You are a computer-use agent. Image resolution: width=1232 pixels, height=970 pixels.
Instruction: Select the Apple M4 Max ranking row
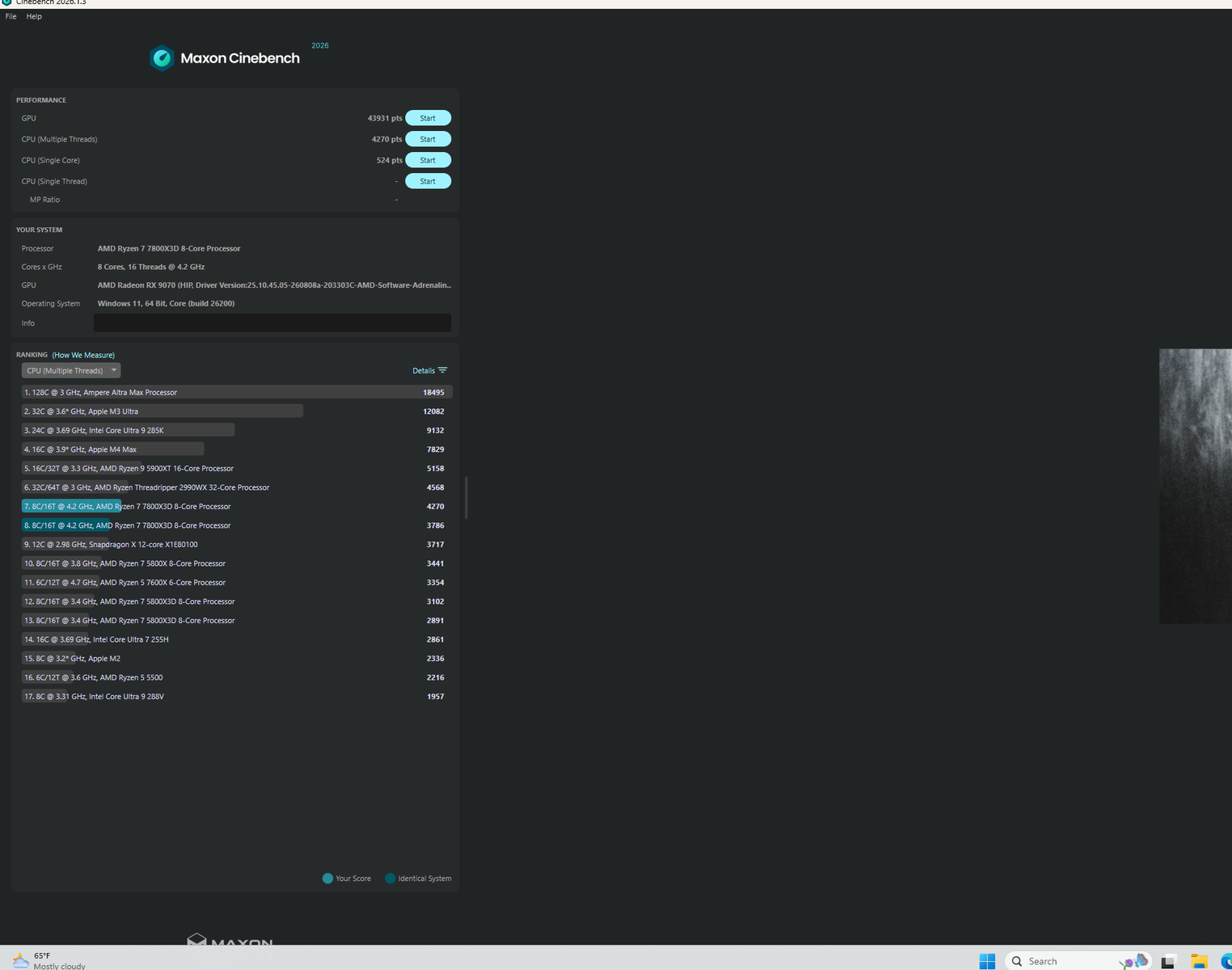(236, 449)
